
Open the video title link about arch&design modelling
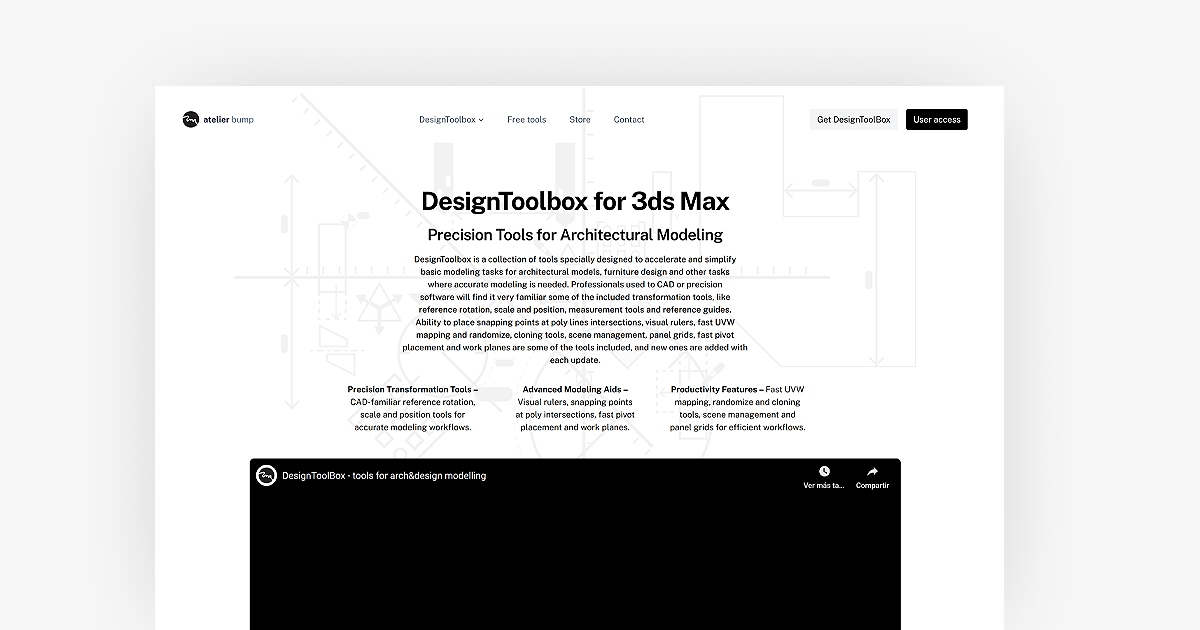point(384,475)
